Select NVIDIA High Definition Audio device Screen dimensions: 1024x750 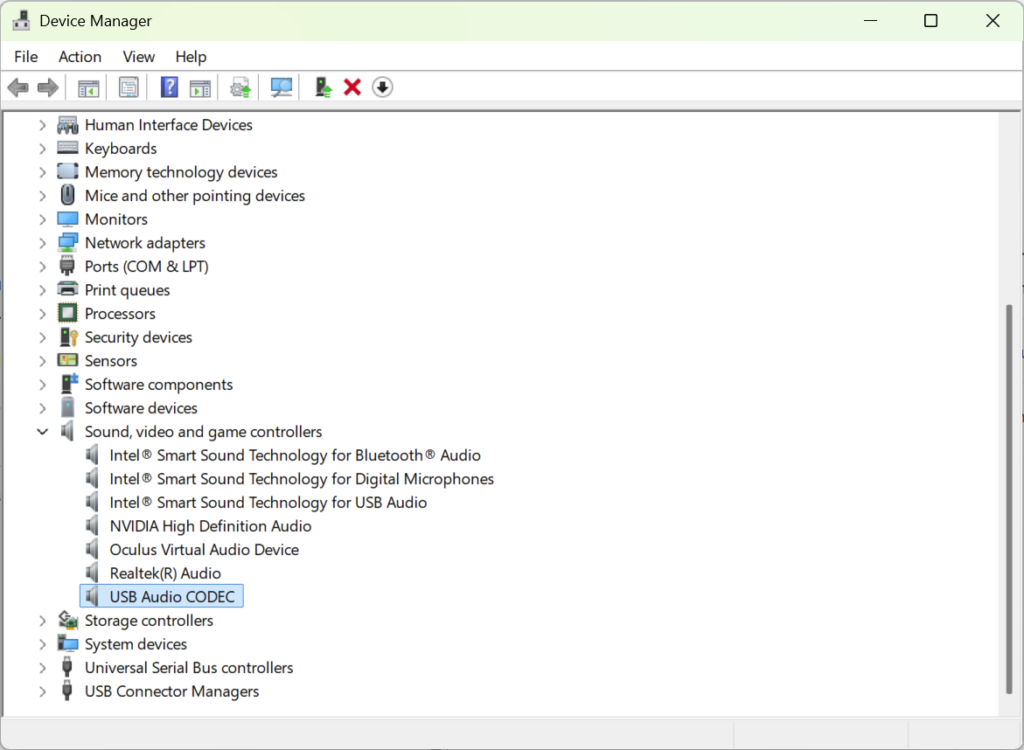click(210, 526)
